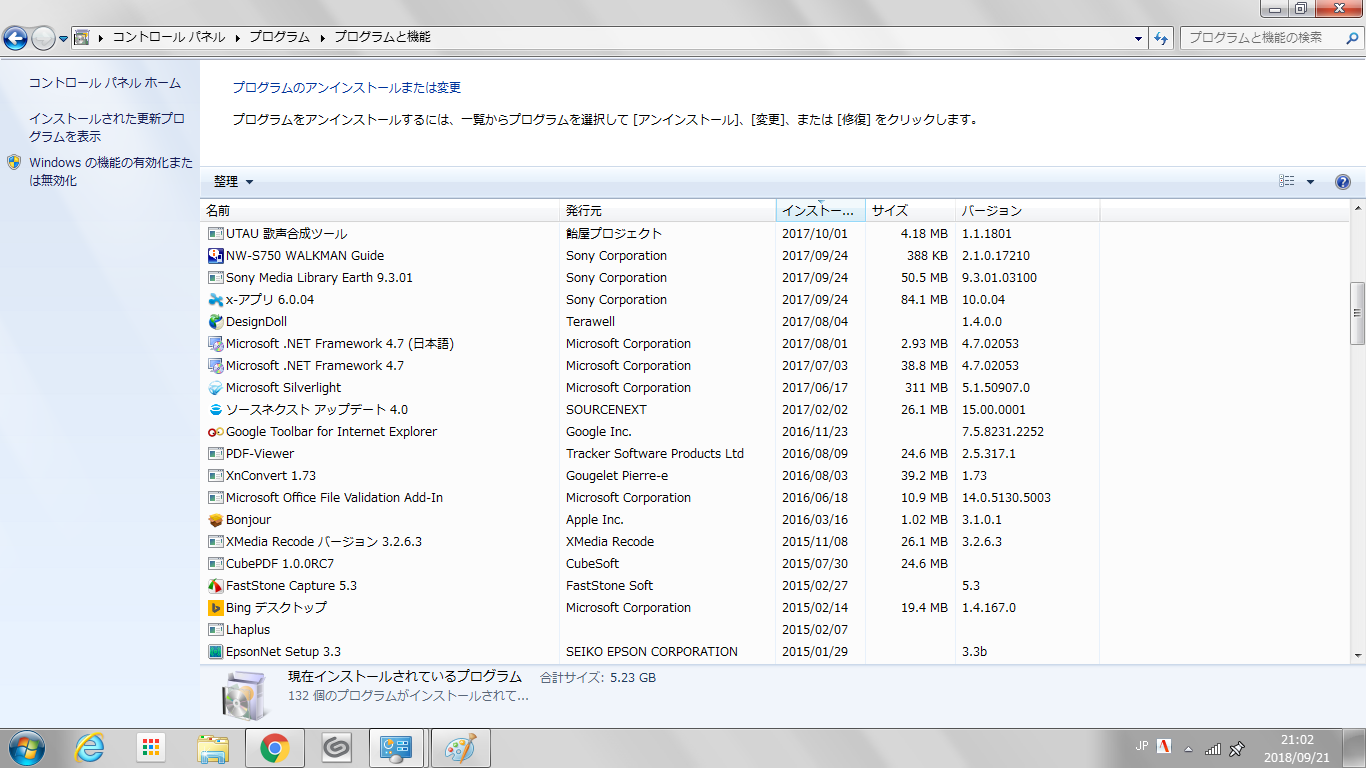Sort the list by the サイズ column
The height and width of the screenshot is (768, 1366).
click(x=911, y=210)
